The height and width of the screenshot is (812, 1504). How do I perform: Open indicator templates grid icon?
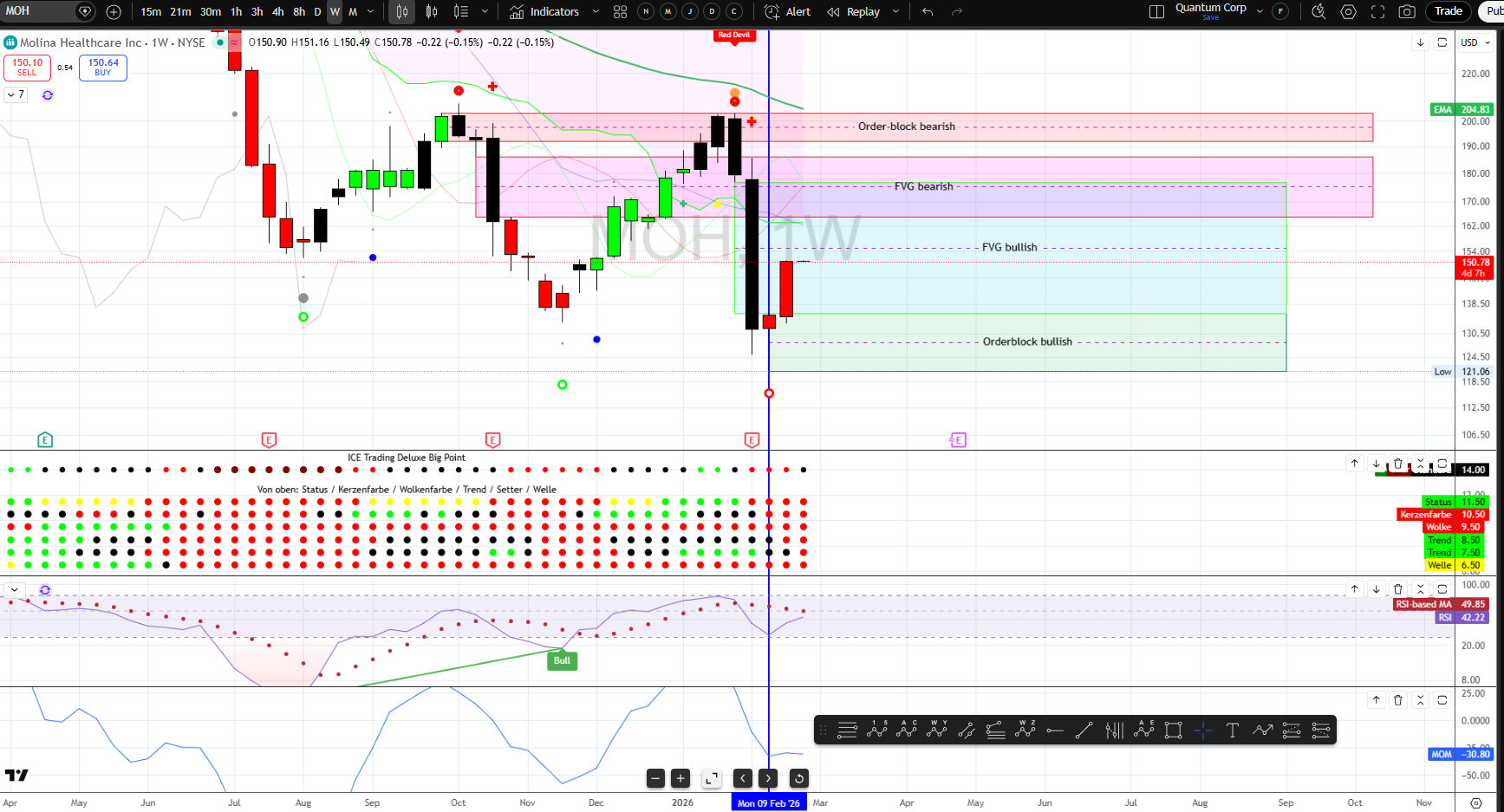[x=620, y=12]
